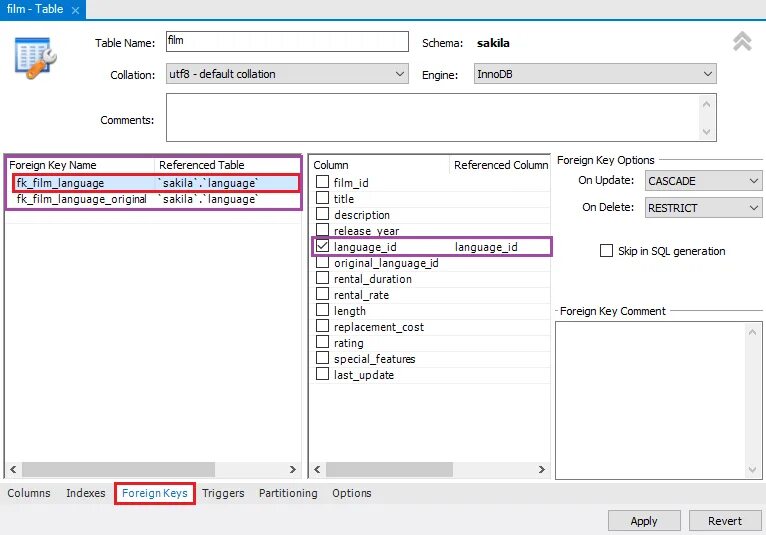Check the film_id column checkbox
The image size is (766, 535).
point(322,182)
